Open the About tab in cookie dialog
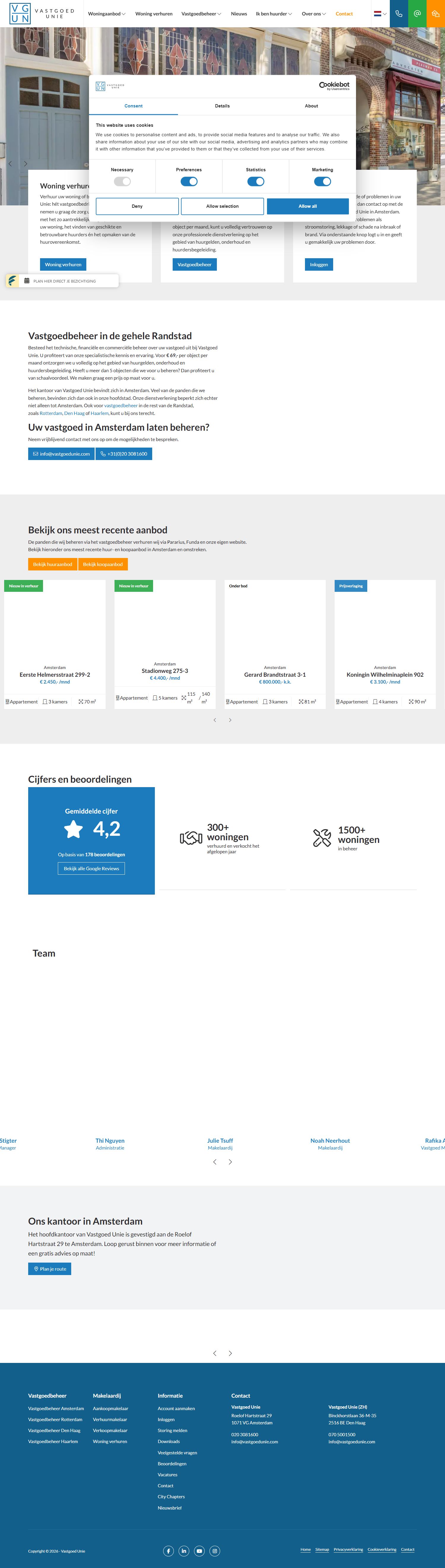The image size is (445, 1568). coord(311,106)
